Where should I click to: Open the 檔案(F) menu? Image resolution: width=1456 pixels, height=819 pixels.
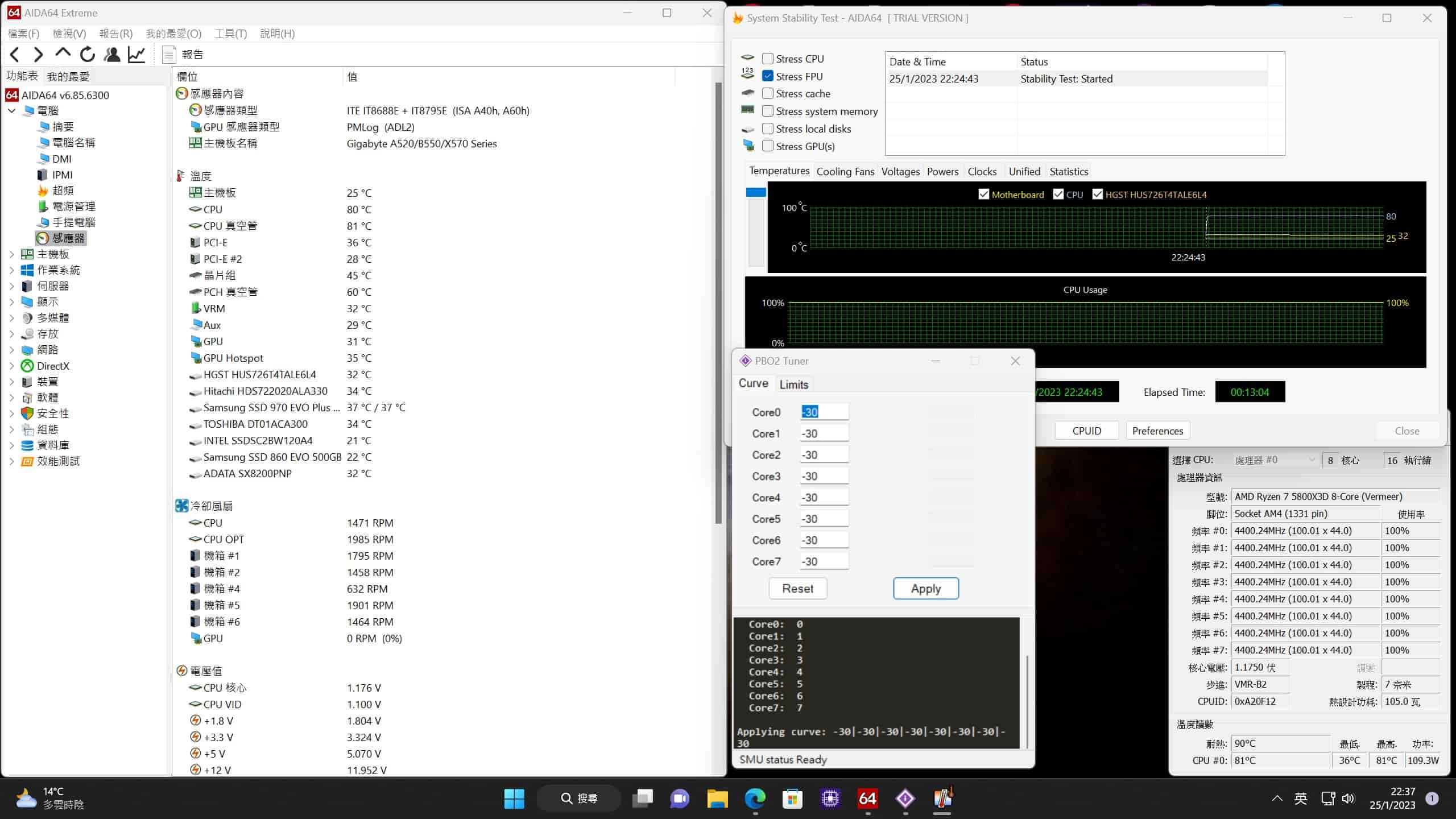tap(24, 34)
